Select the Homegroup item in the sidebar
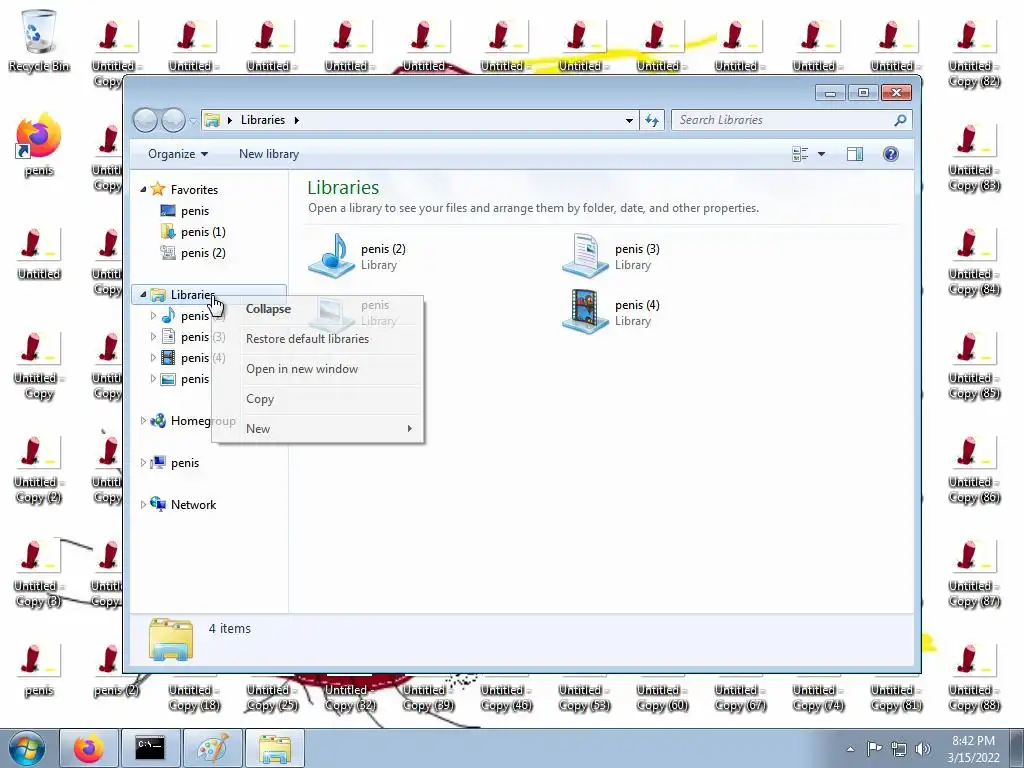 (192, 421)
